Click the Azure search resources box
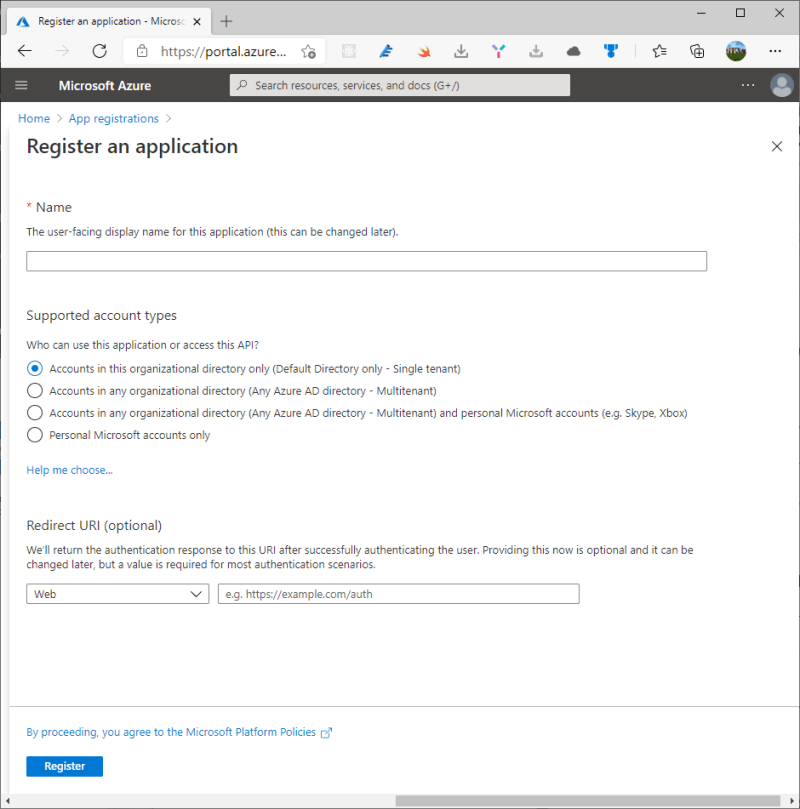The height and width of the screenshot is (809, 800). 400,85
